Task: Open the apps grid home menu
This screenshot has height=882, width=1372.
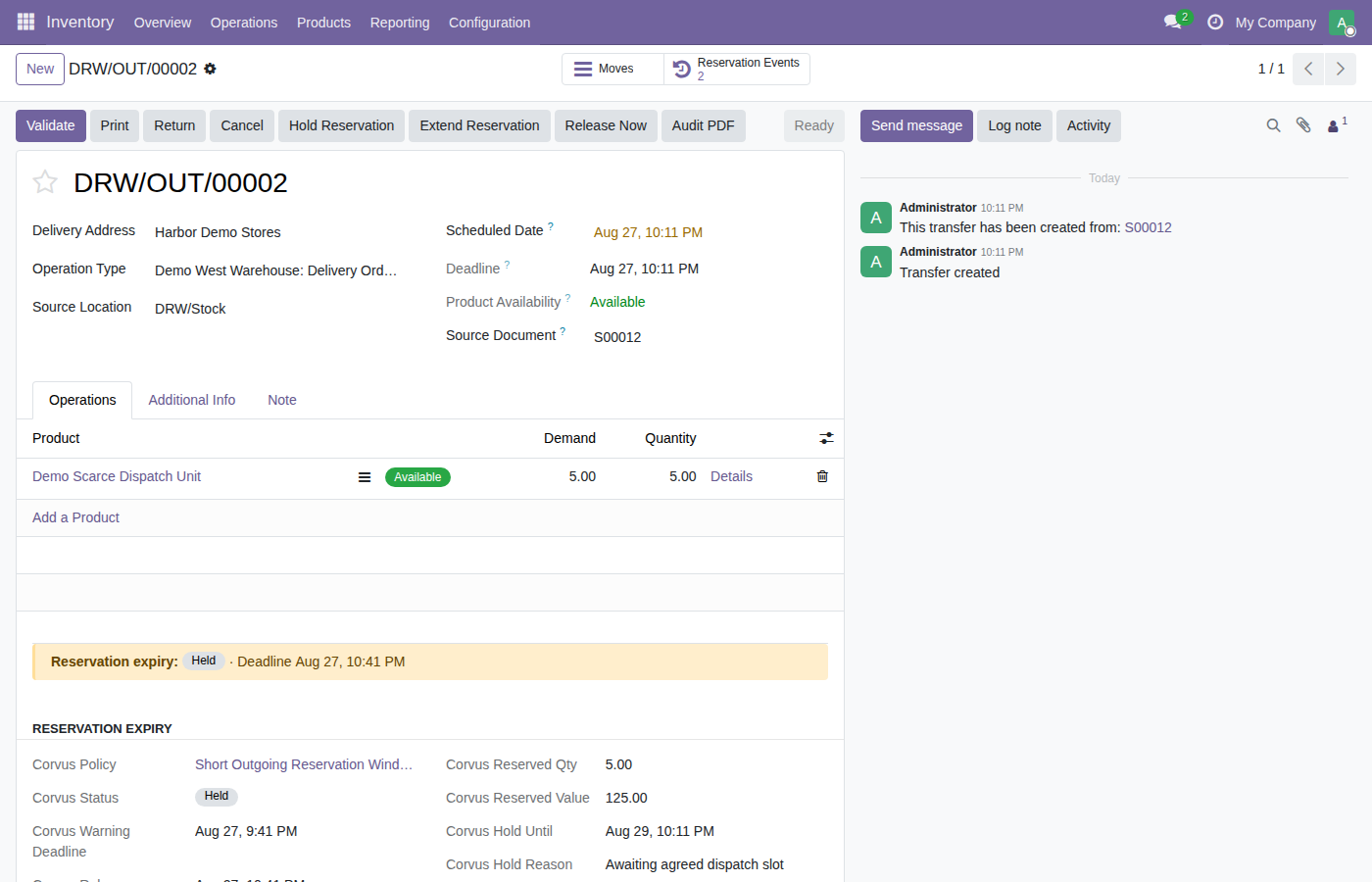Action: (x=25, y=22)
